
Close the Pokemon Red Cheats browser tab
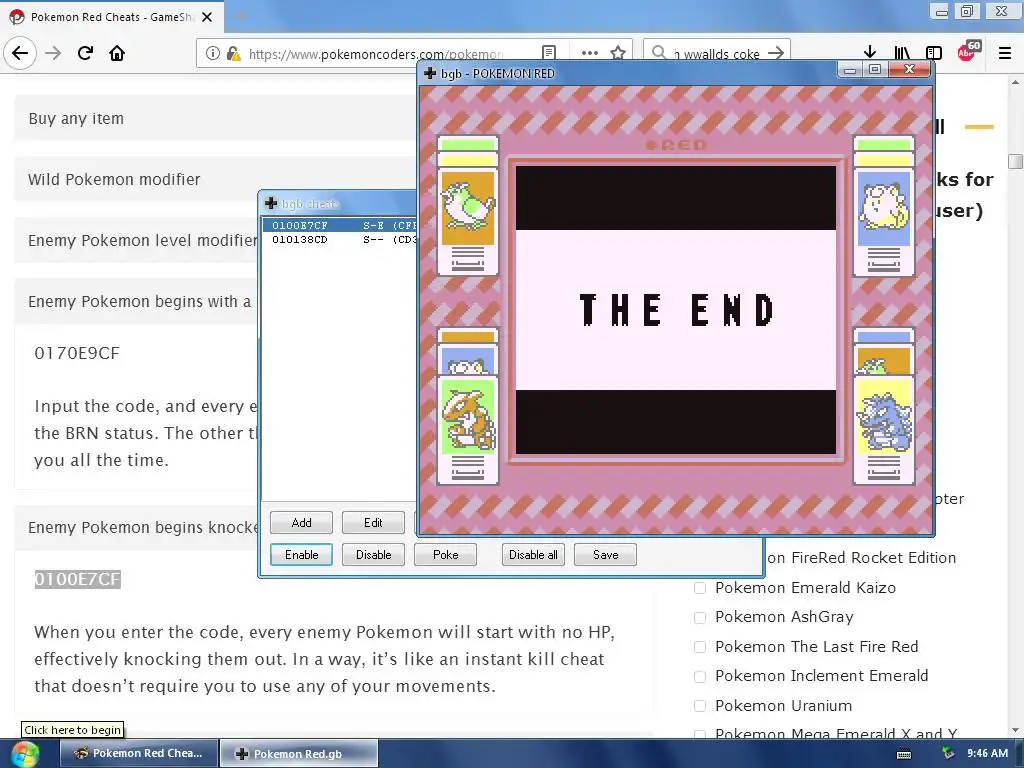click(207, 17)
